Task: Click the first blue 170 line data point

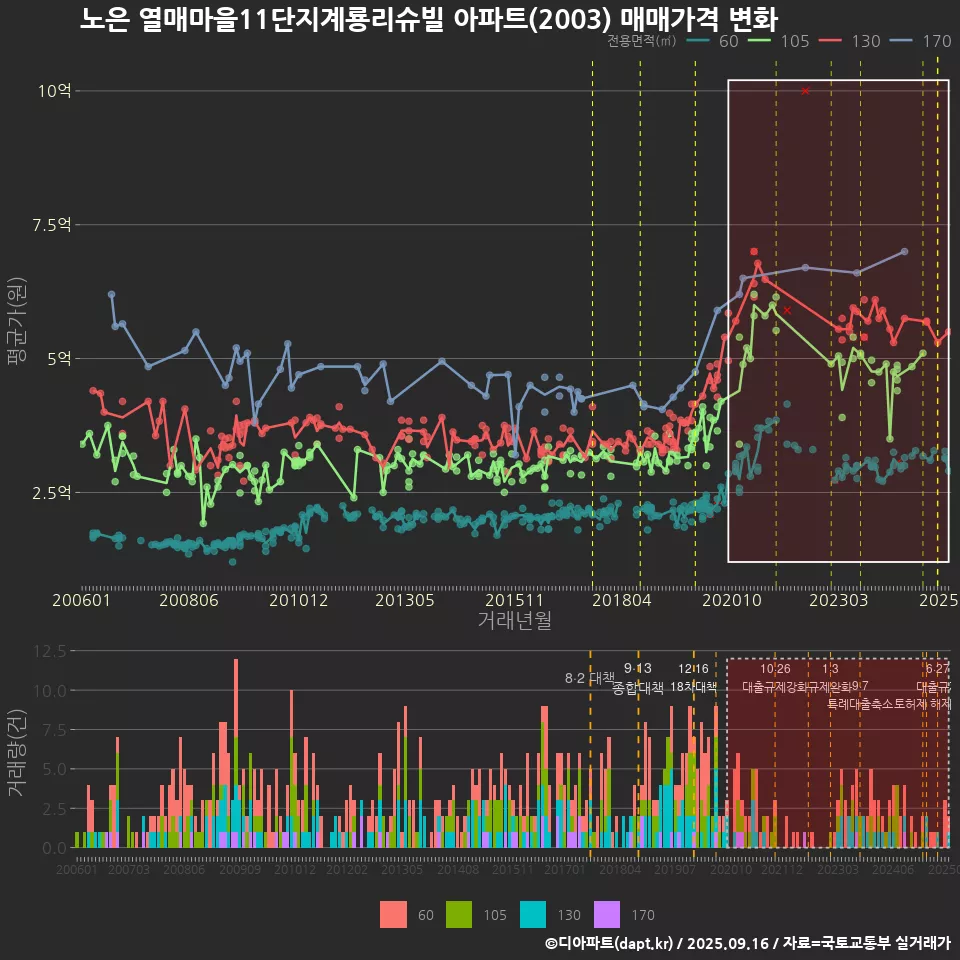Action: click(x=111, y=294)
